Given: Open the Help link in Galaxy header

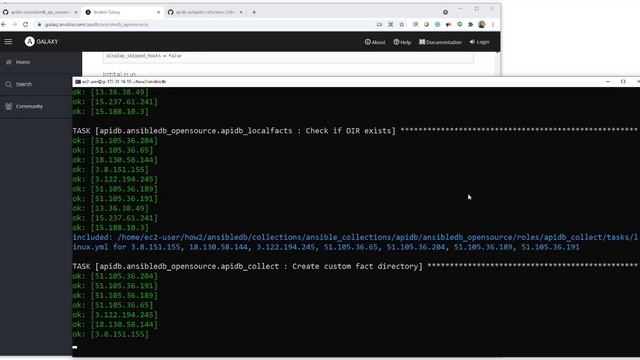Looking at the screenshot, I should pos(402,42).
